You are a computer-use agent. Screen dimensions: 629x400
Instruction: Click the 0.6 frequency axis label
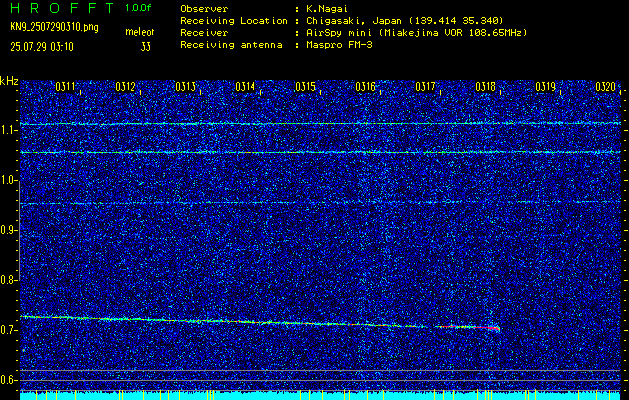(x=9, y=380)
